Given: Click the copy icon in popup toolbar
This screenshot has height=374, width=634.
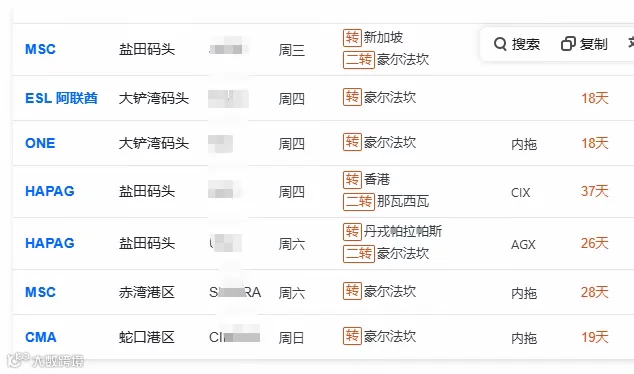Looking at the screenshot, I should click(568, 44).
